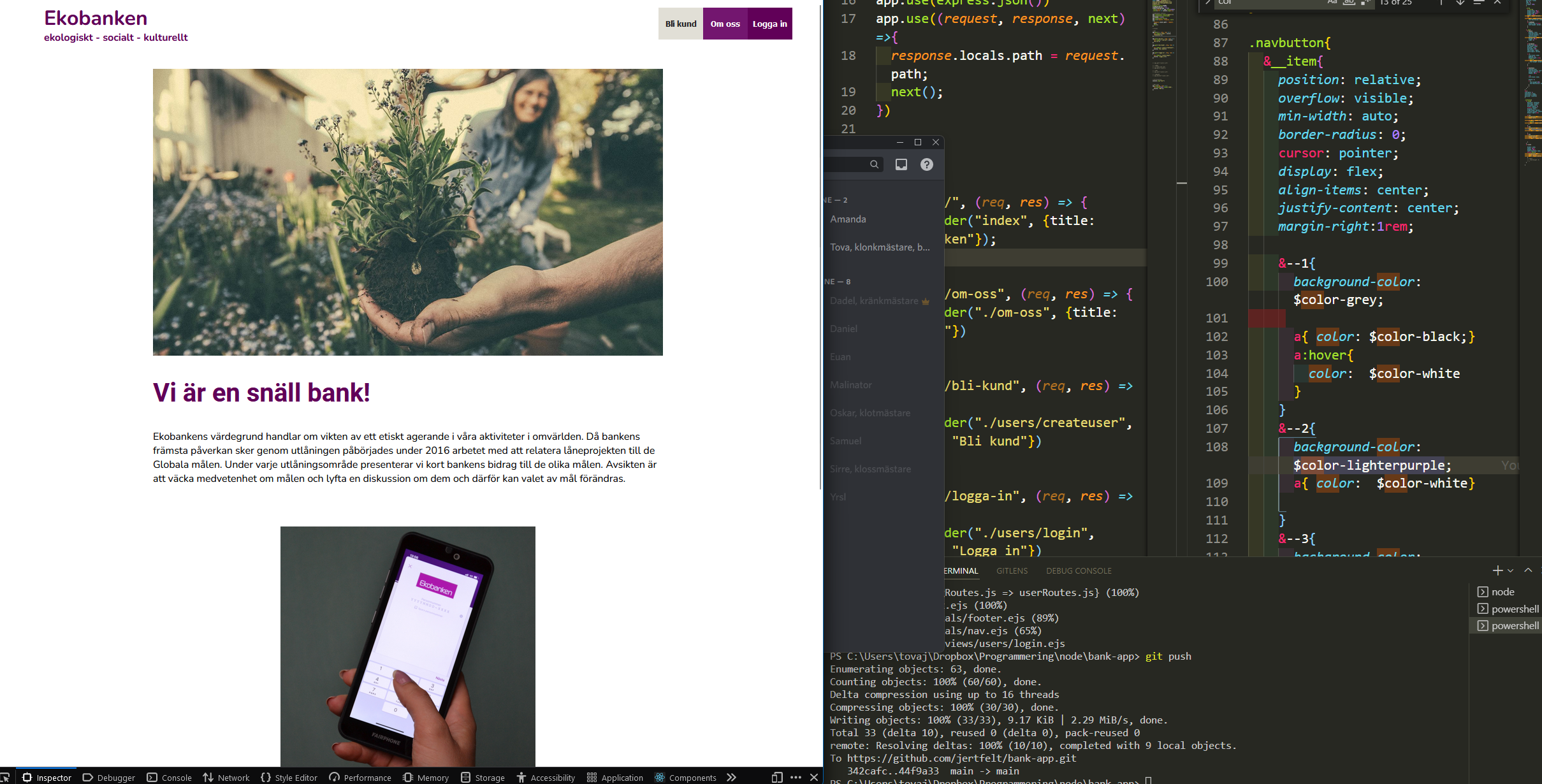Select the element picker tool in DevTools
This screenshot has width=1542, height=784.
click(x=6, y=777)
